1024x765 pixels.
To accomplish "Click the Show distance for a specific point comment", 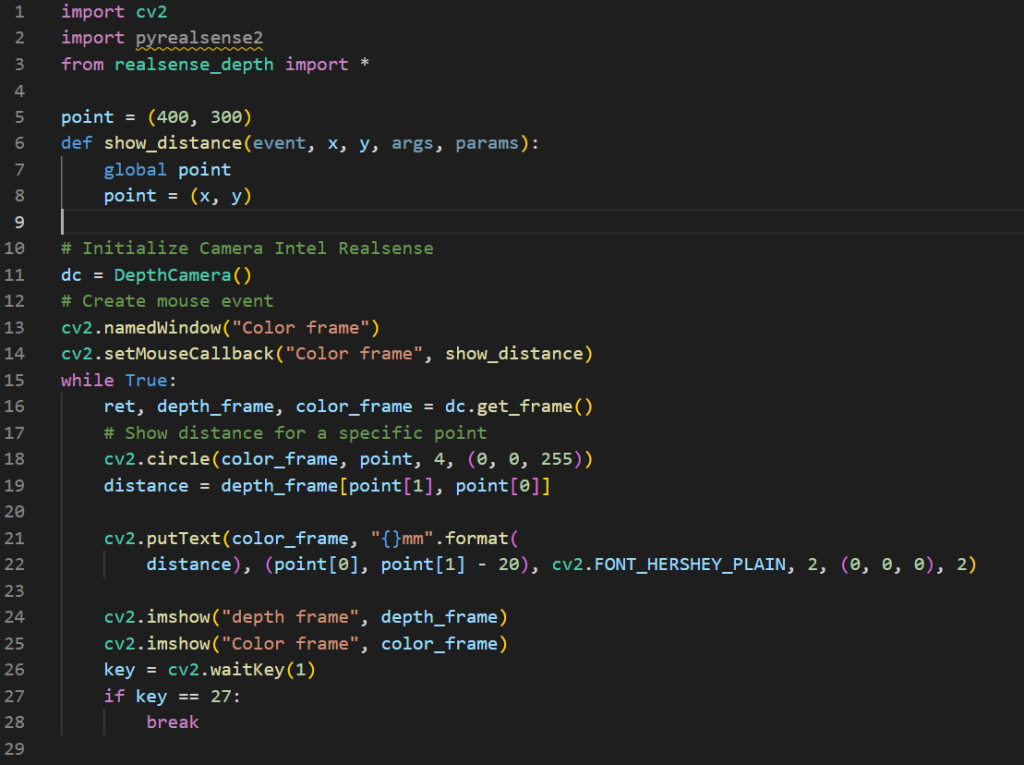I will coord(295,433).
